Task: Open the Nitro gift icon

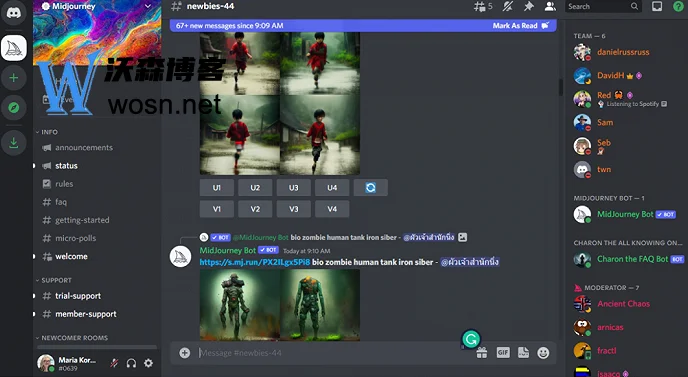Action: (482, 353)
